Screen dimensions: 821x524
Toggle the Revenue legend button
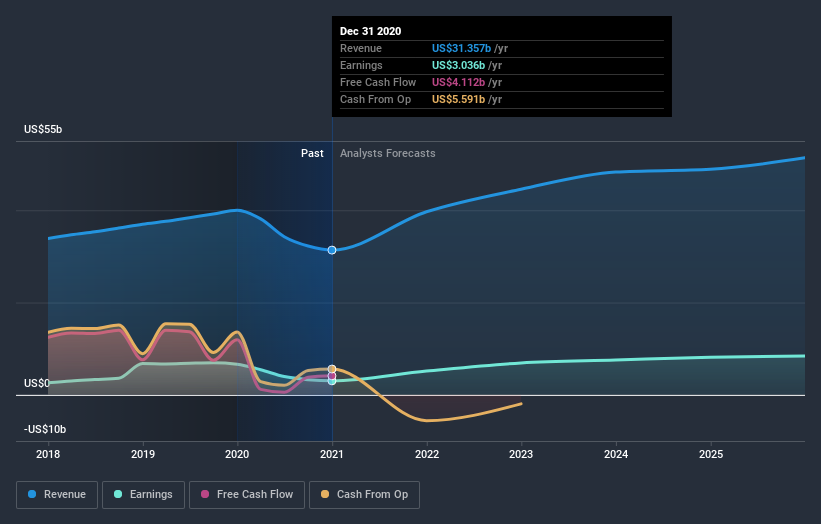point(57,495)
